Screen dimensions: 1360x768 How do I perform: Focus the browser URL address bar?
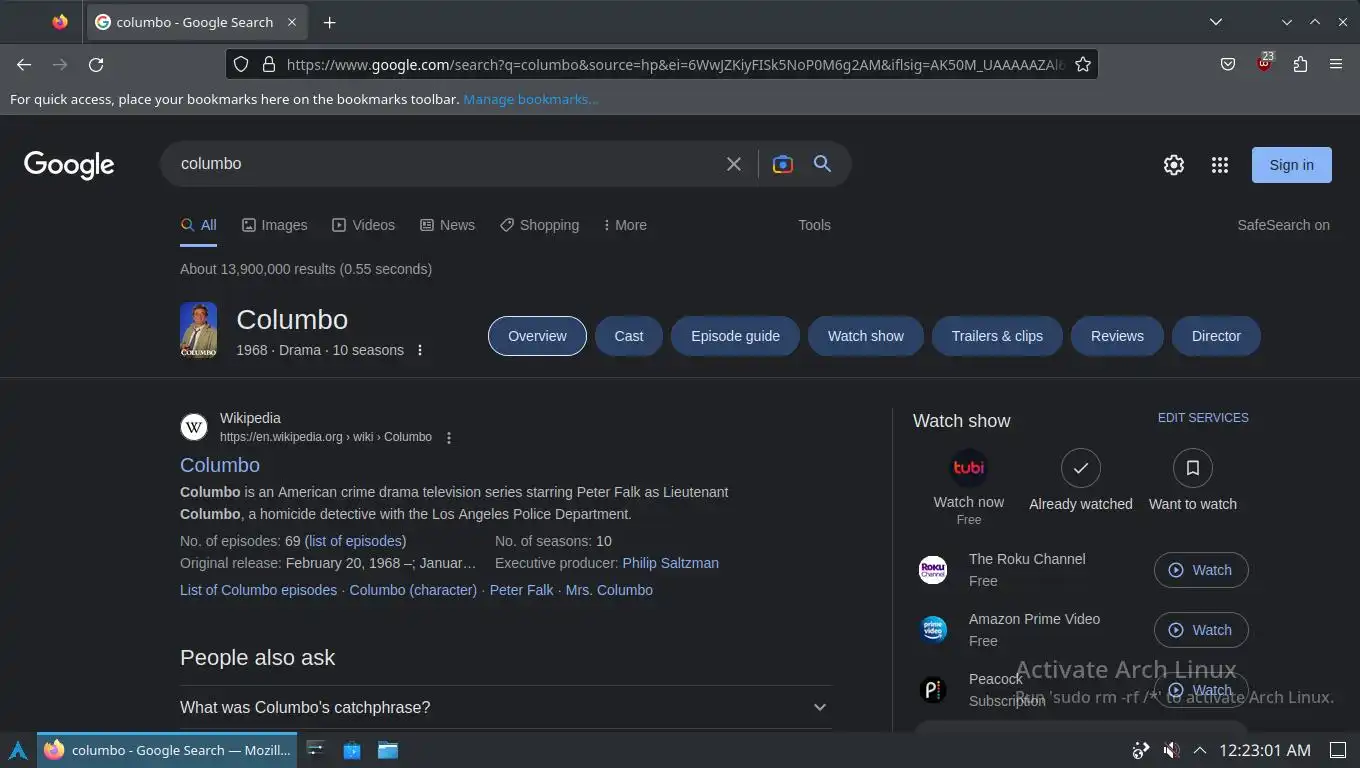coord(675,64)
